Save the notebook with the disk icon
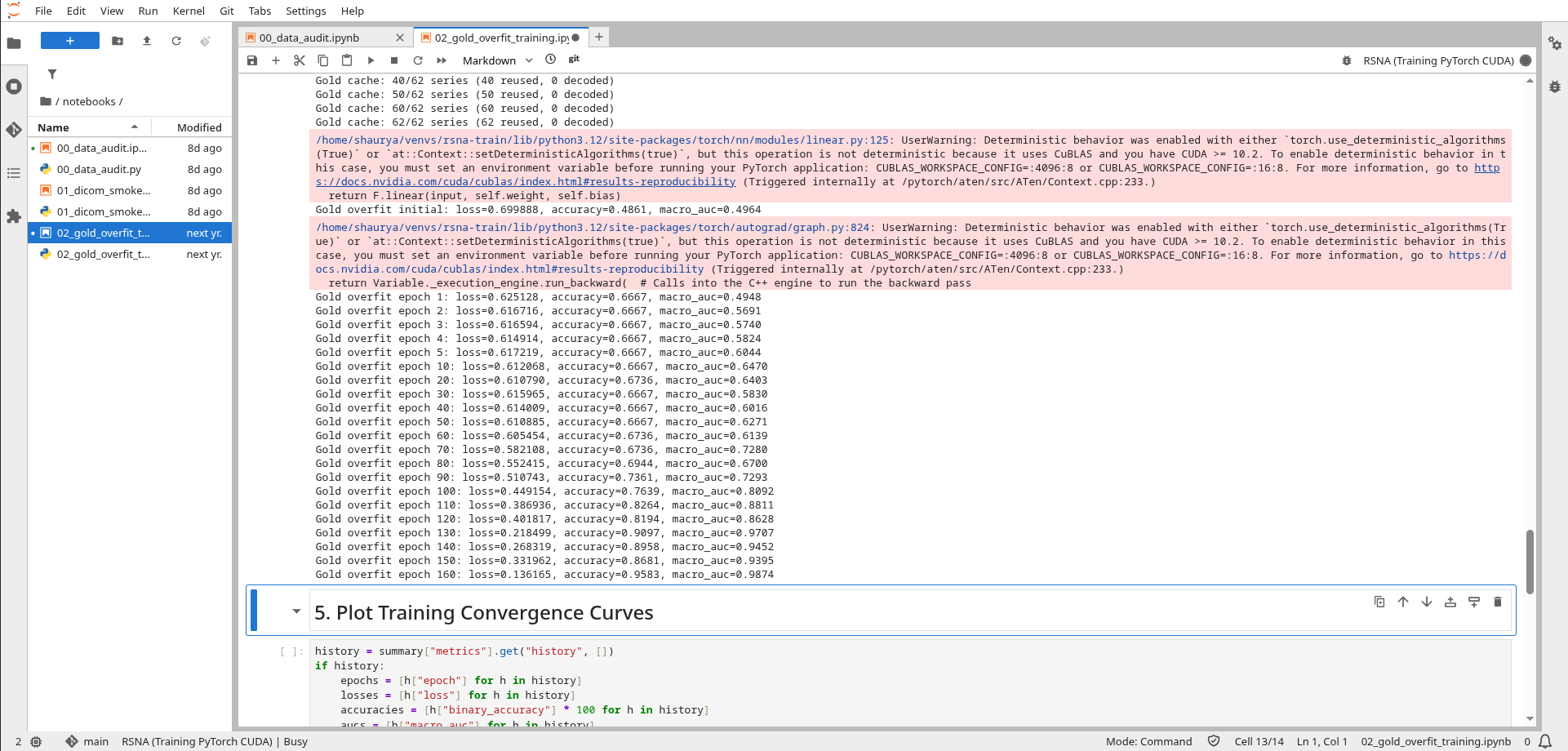Screen dimensions: 1568x751 [252, 60]
